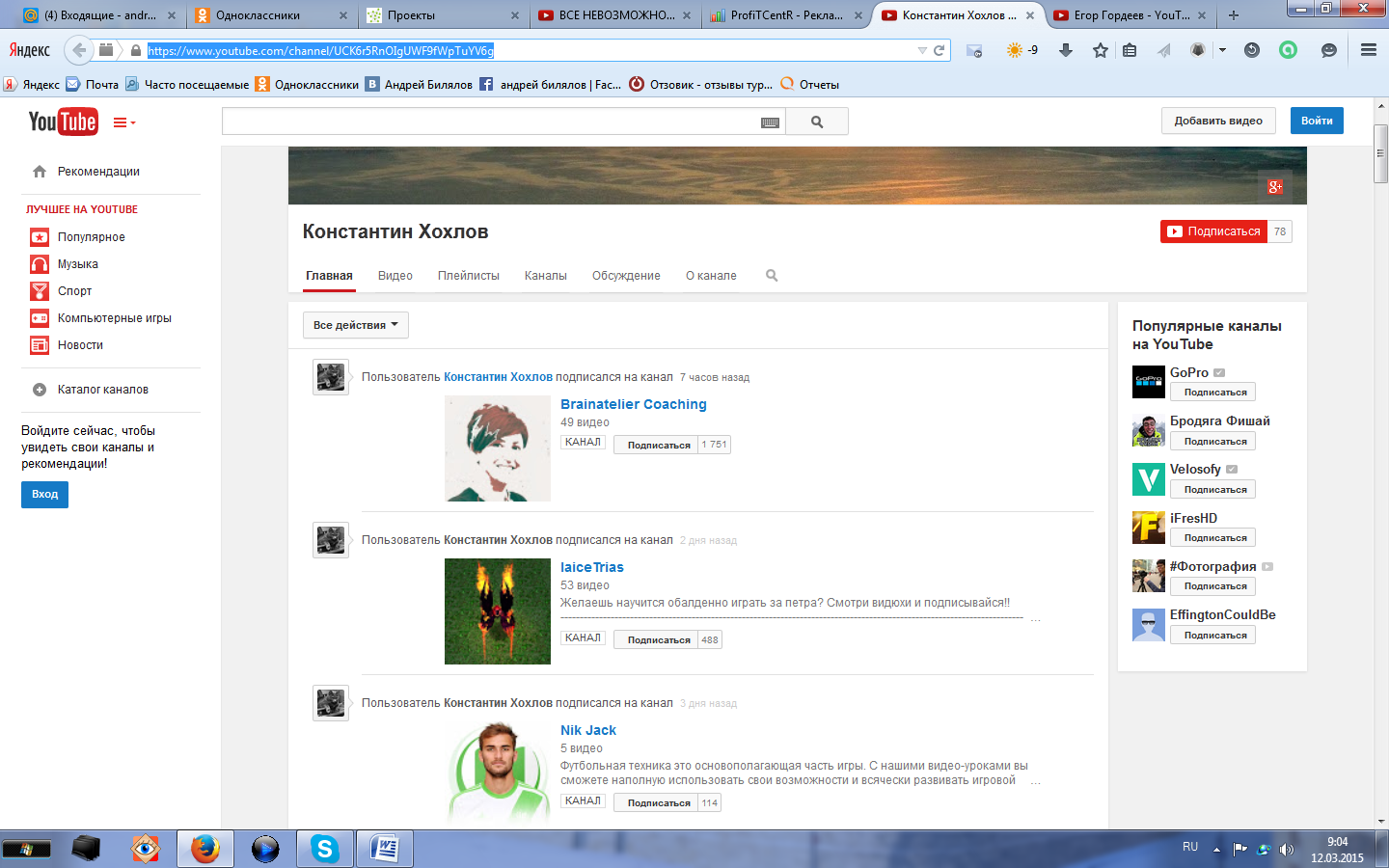1389x868 pixels.
Task: Click the blue Вход button in sidebar
Action: [44, 495]
